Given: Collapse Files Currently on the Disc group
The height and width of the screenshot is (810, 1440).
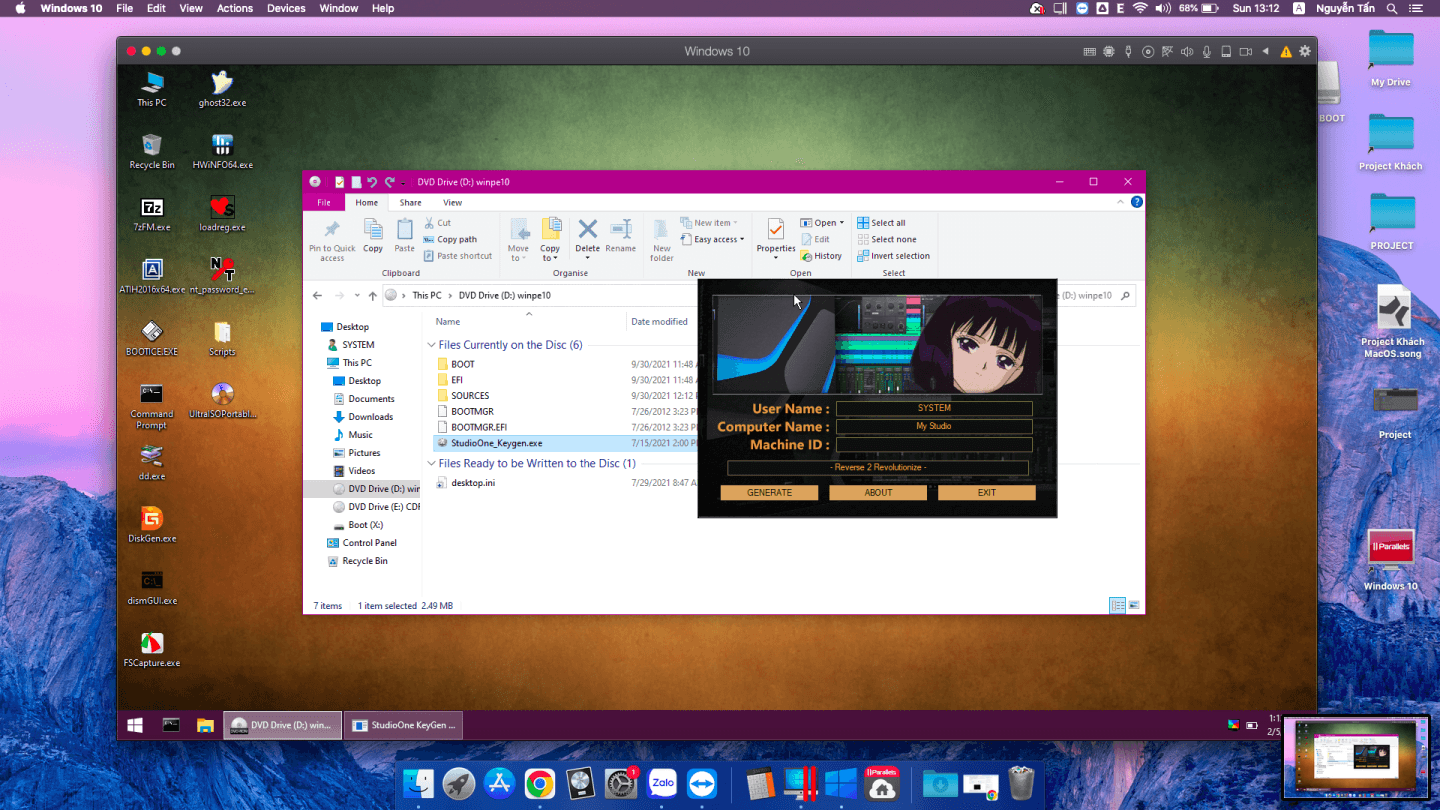Looking at the screenshot, I should (431, 345).
